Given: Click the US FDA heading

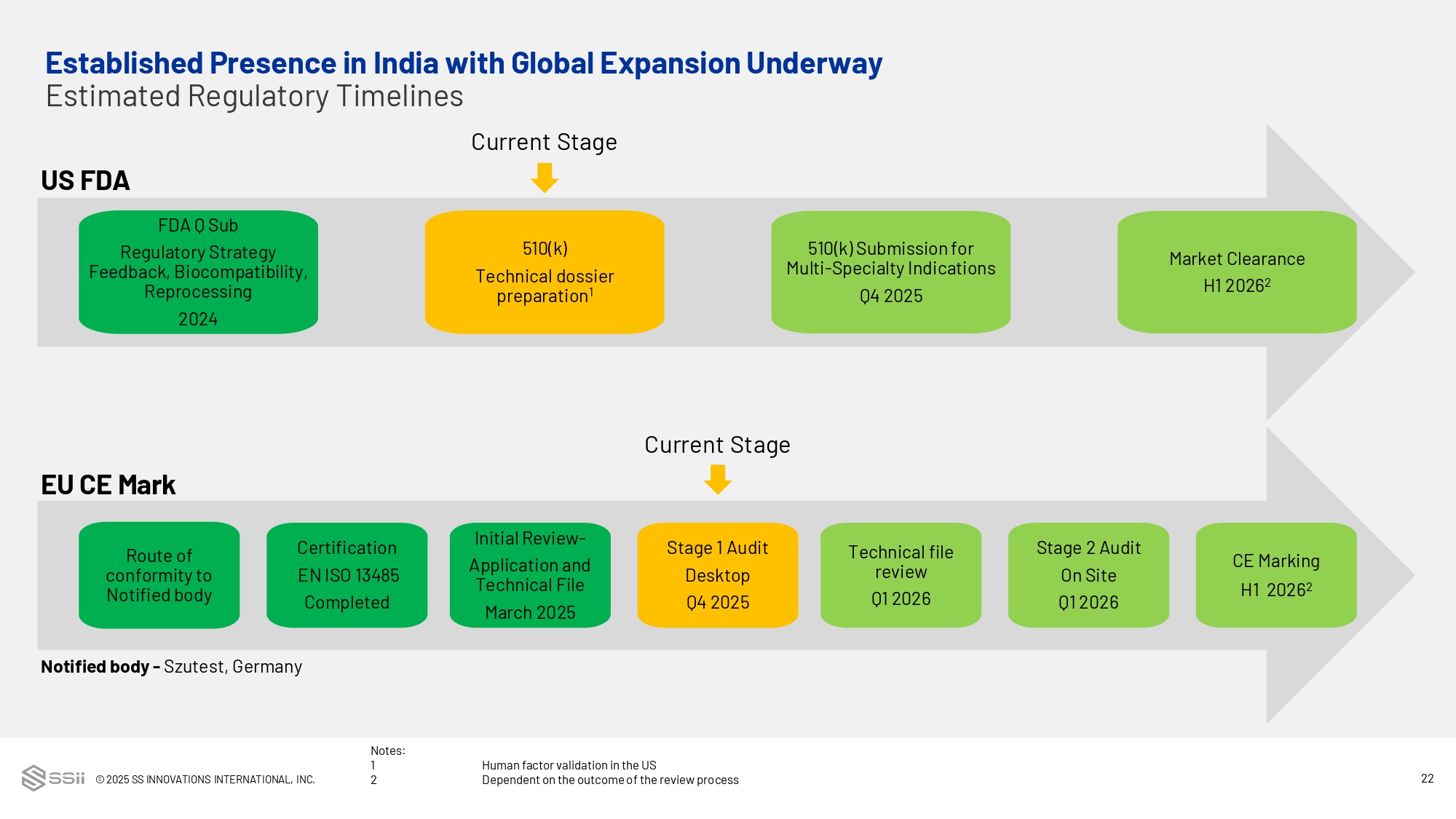Looking at the screenshot, I should tap(85, 181).
